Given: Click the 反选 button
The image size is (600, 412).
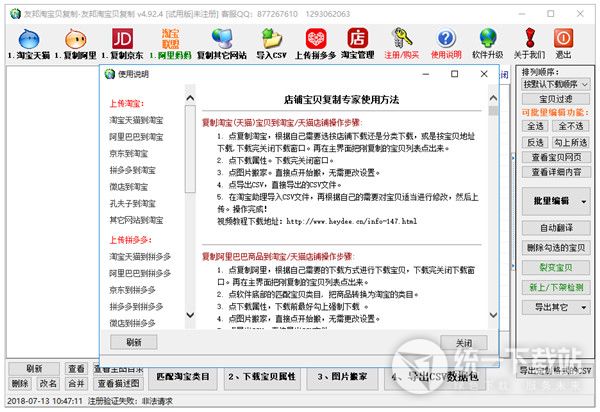Looking at the screenshot, I should (x=535, y=143).
